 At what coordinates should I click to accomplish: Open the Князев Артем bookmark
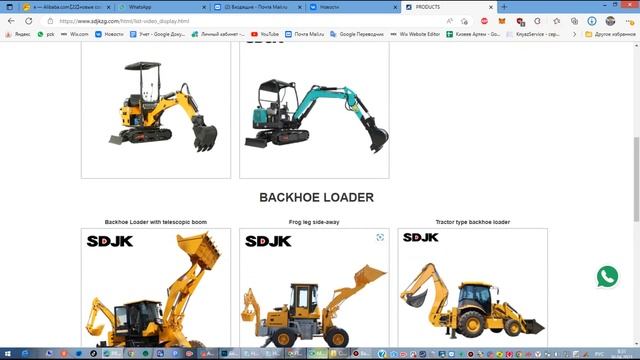coord(473,34)
